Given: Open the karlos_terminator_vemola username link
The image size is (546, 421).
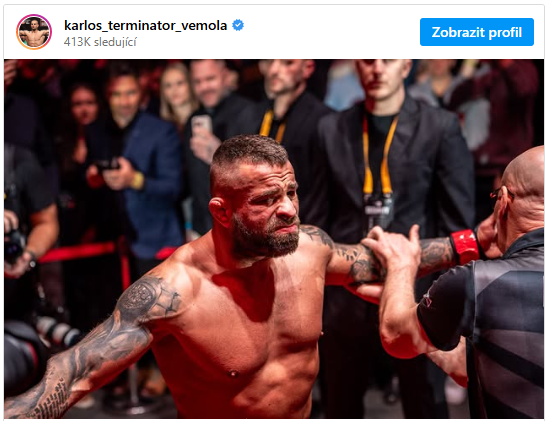Looking at the screenshot, I should pos(146,25).
